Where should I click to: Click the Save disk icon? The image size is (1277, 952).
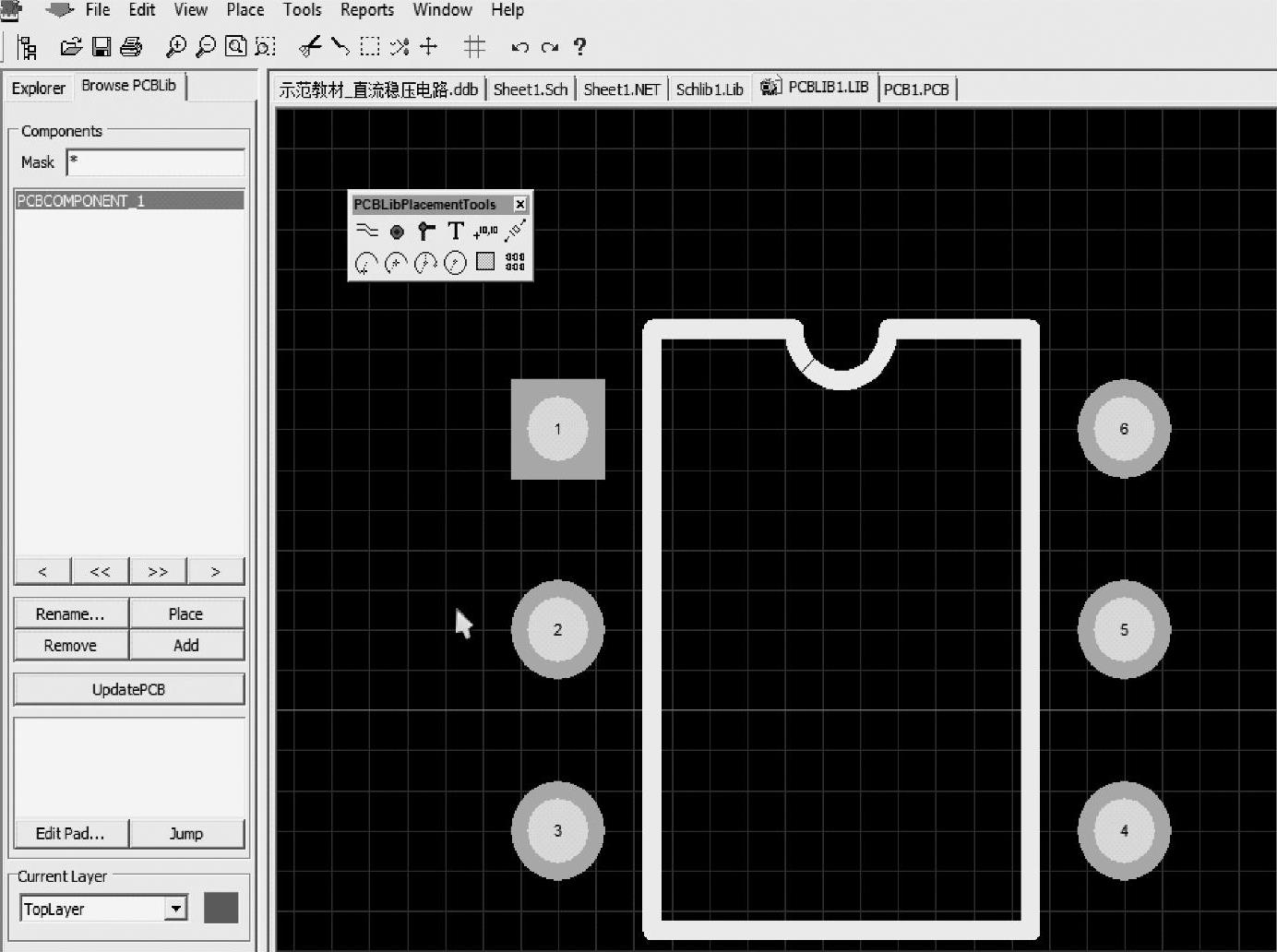[x=101, y=46]
